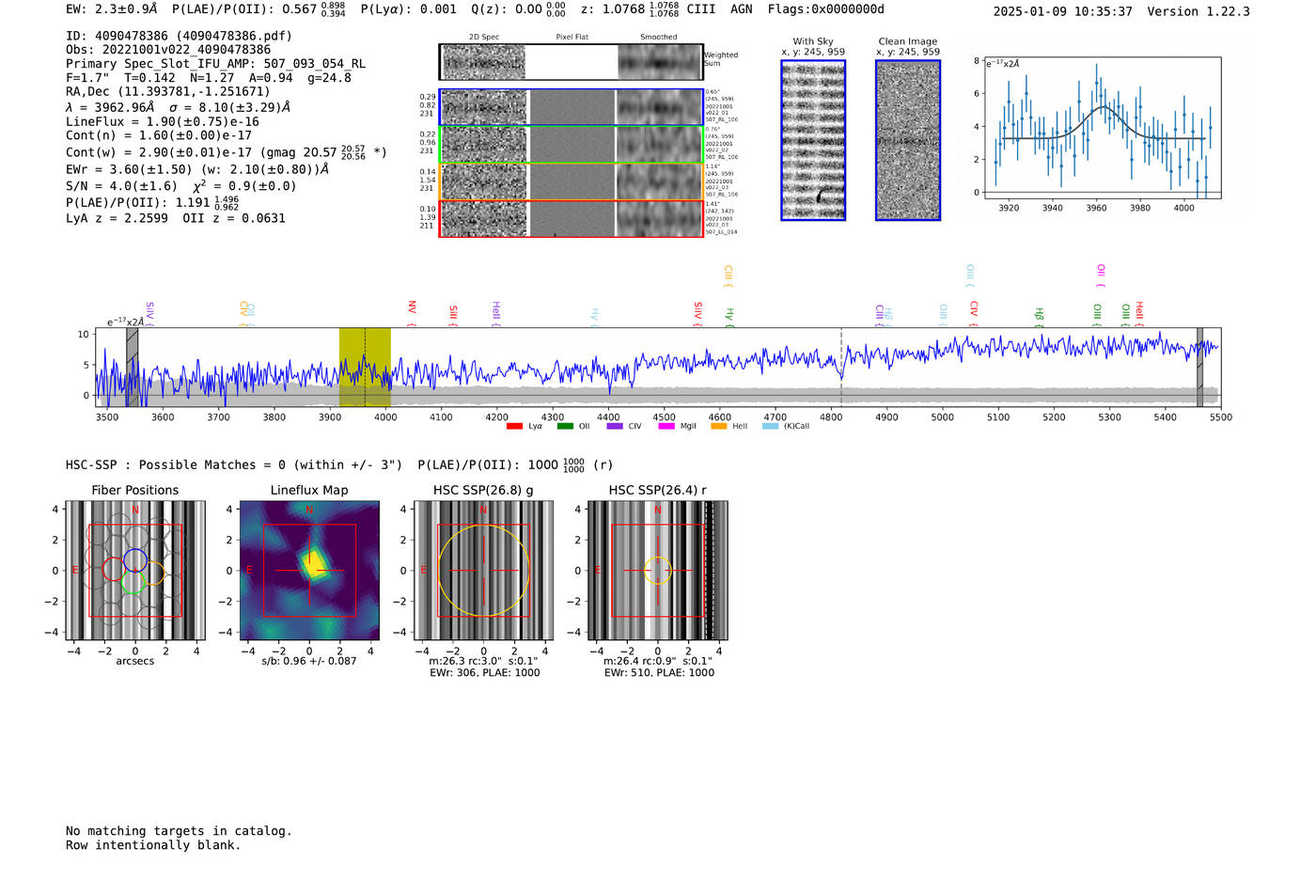Click the red NV line marker label
Screen dimensions: 1316x896
coord(412,308)
